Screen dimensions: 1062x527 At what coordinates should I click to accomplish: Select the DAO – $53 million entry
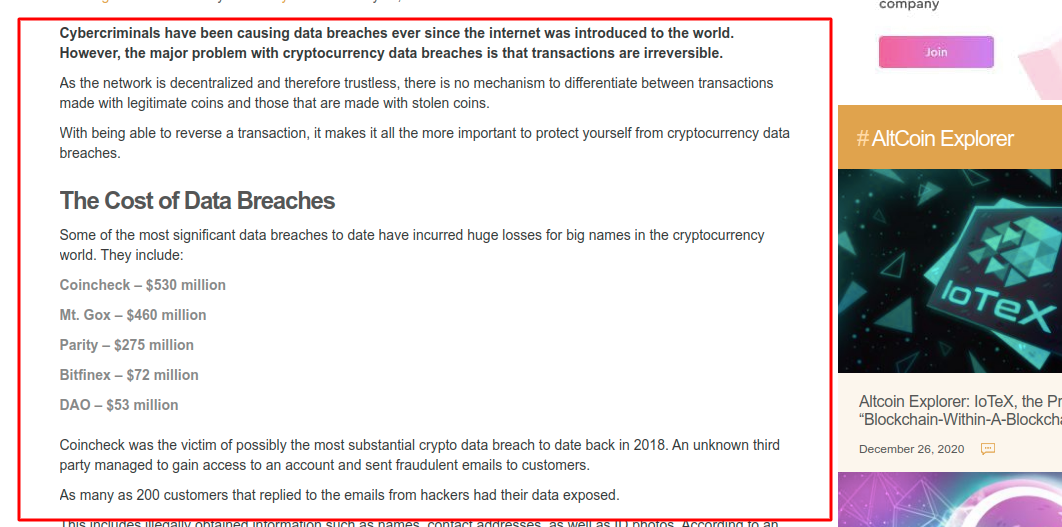point(119,404)
